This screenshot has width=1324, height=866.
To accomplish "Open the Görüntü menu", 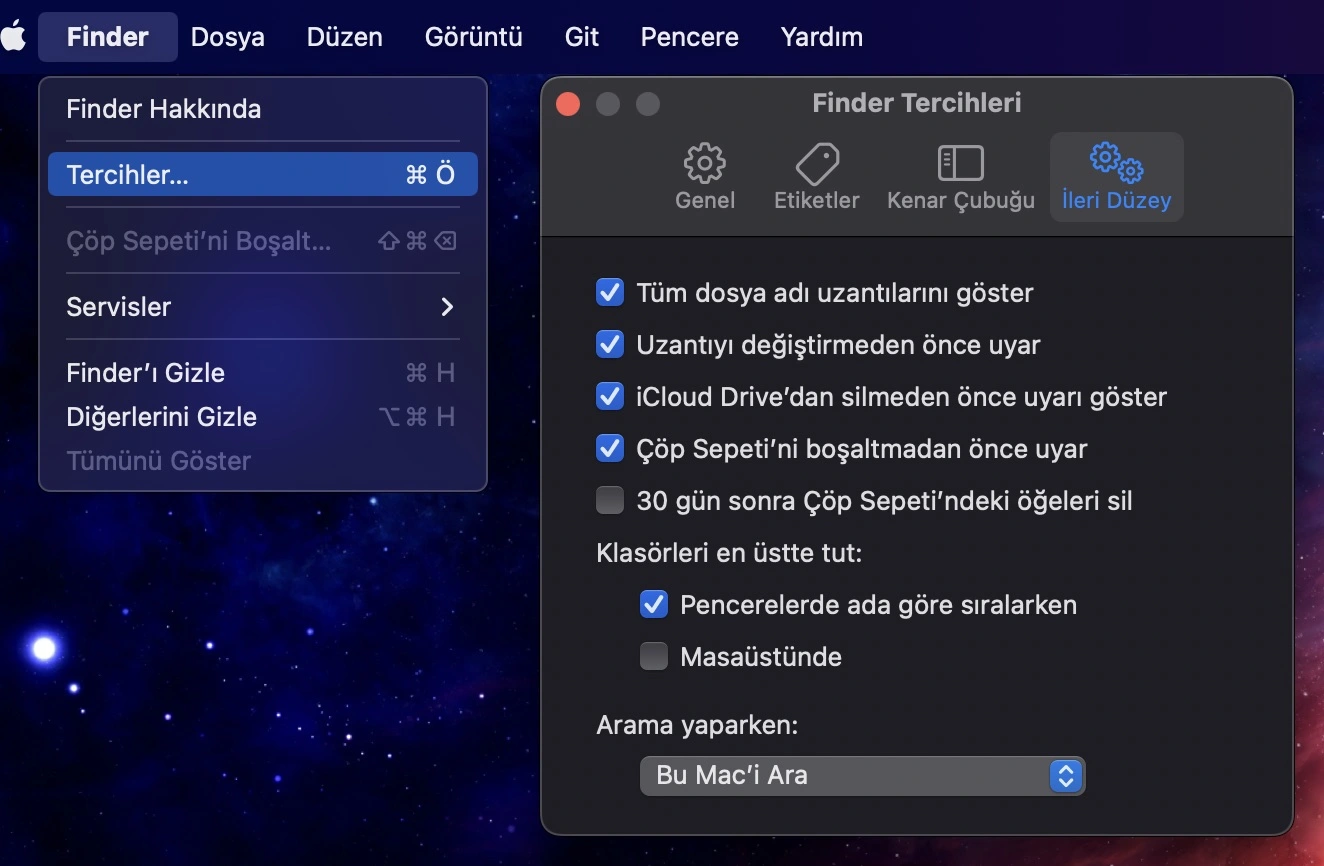I will point(474,37).
